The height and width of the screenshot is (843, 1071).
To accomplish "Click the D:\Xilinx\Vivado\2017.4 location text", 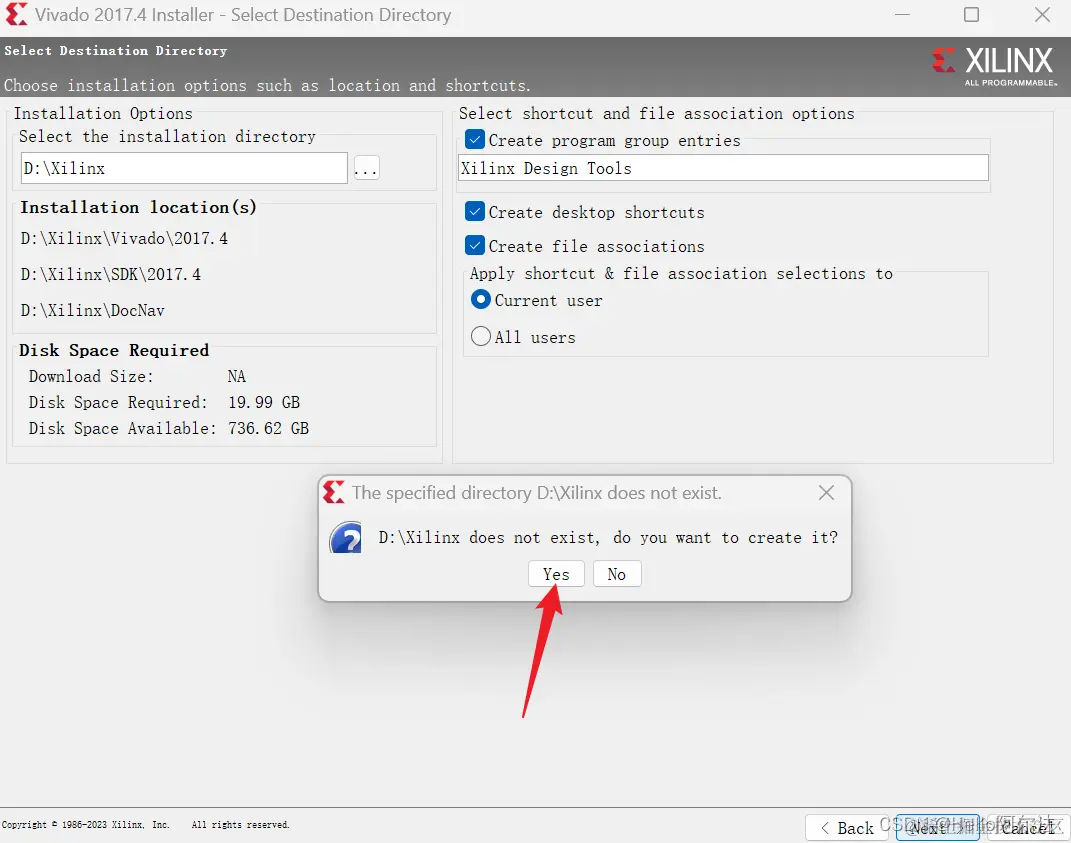I will 124,238.
